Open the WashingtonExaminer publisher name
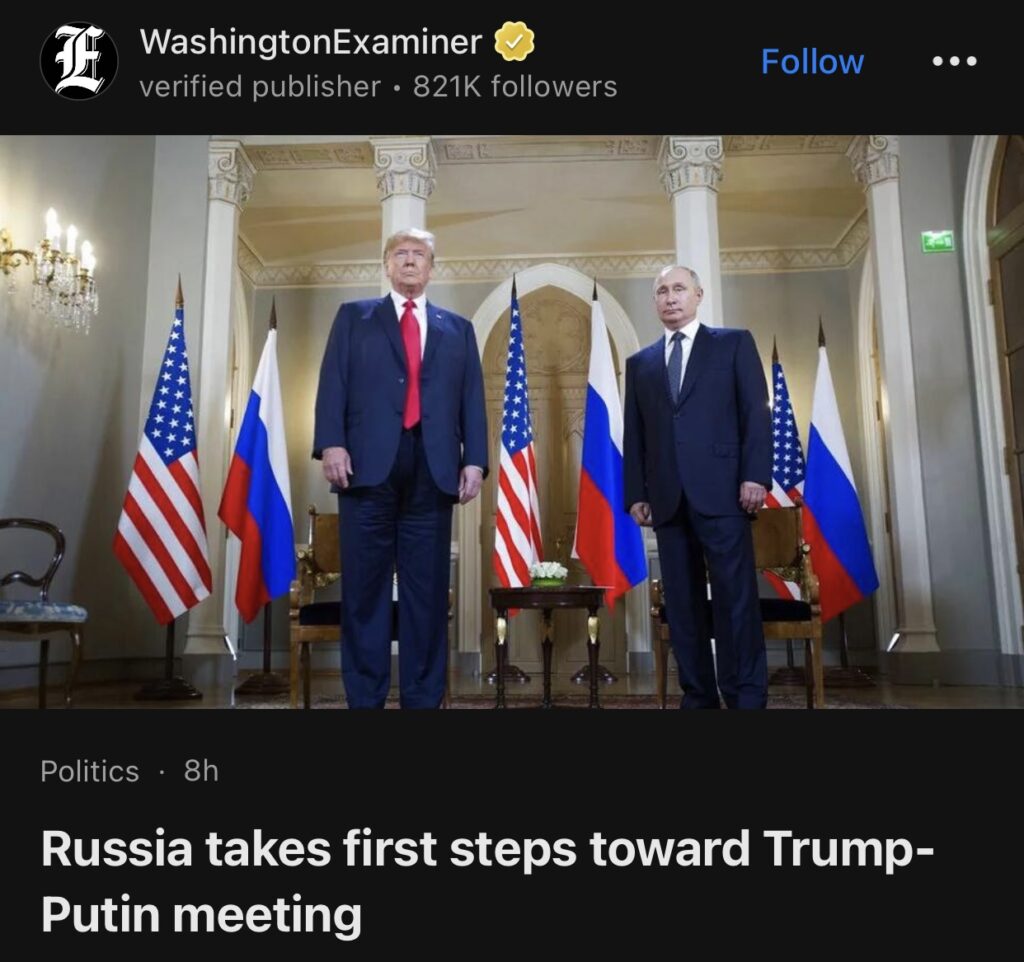The image size is (1024, 962). pyautogui.click(x=311, y=42)
